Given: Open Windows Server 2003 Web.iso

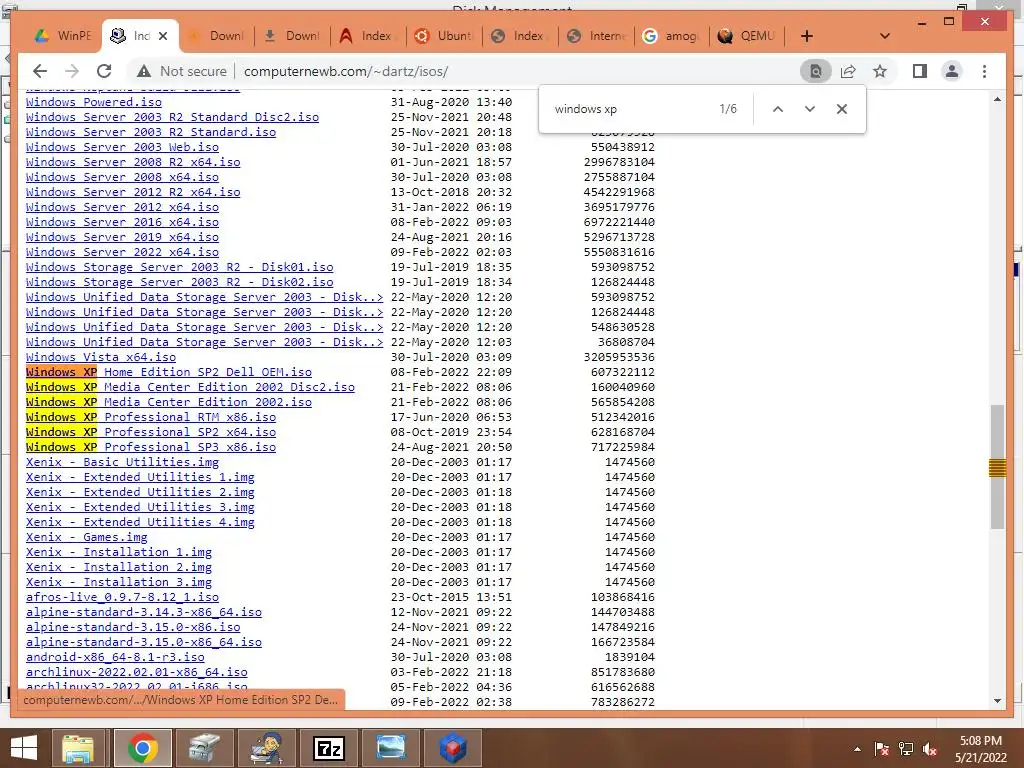Looking at the screenshot, I should [122, 147].
